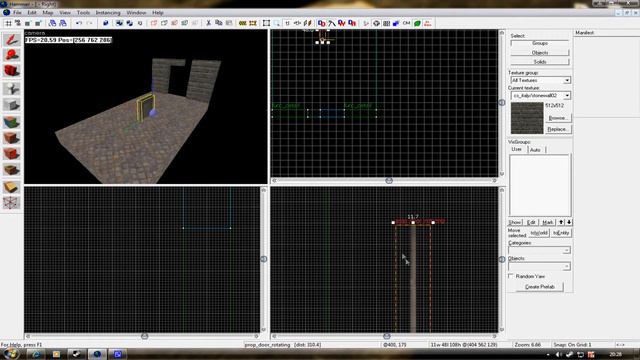Click the VisGroups Show button
Viewport: 640px width, 360px height.
(515, 222)
